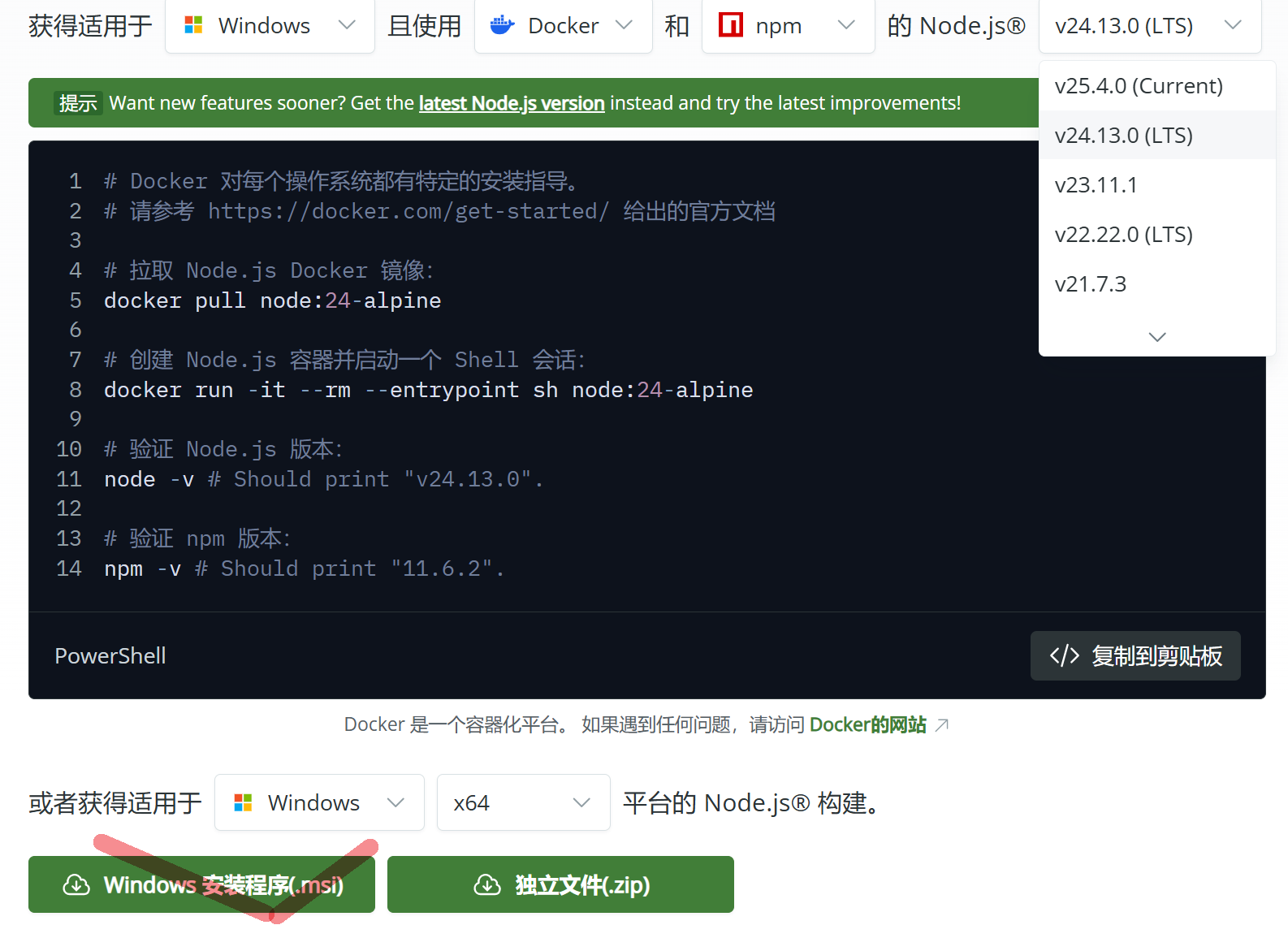Viewport: 1288px width, 925px height.
Task: Click chevron arrow of Docker dropdown
Action: [624, 25]
